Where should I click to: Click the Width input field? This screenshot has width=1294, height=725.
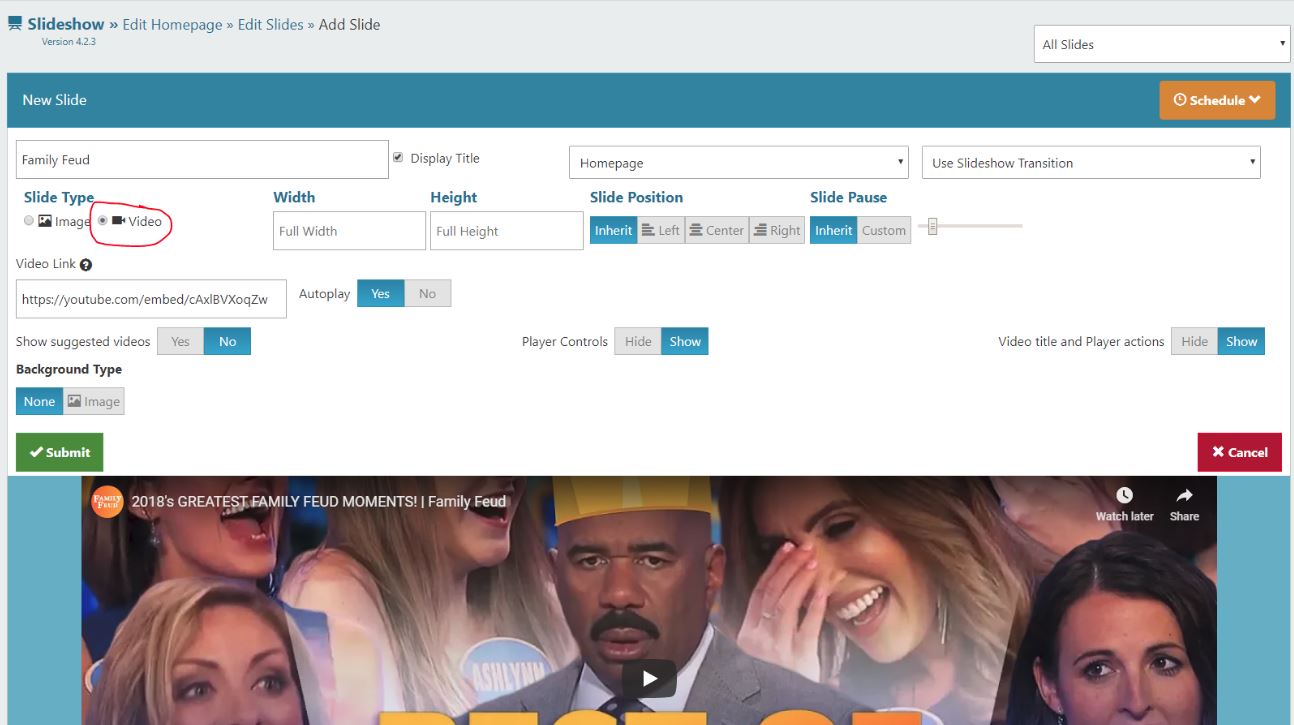[349, 231]
